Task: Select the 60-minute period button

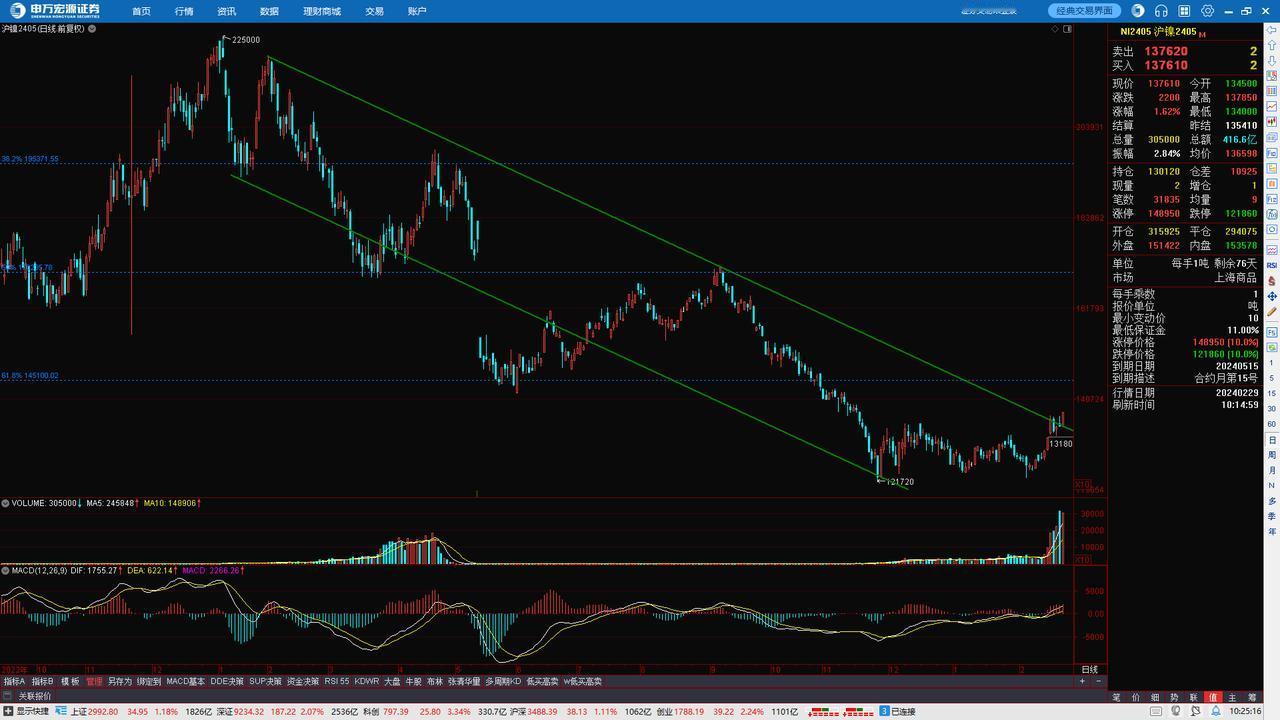Action: 1272,424
